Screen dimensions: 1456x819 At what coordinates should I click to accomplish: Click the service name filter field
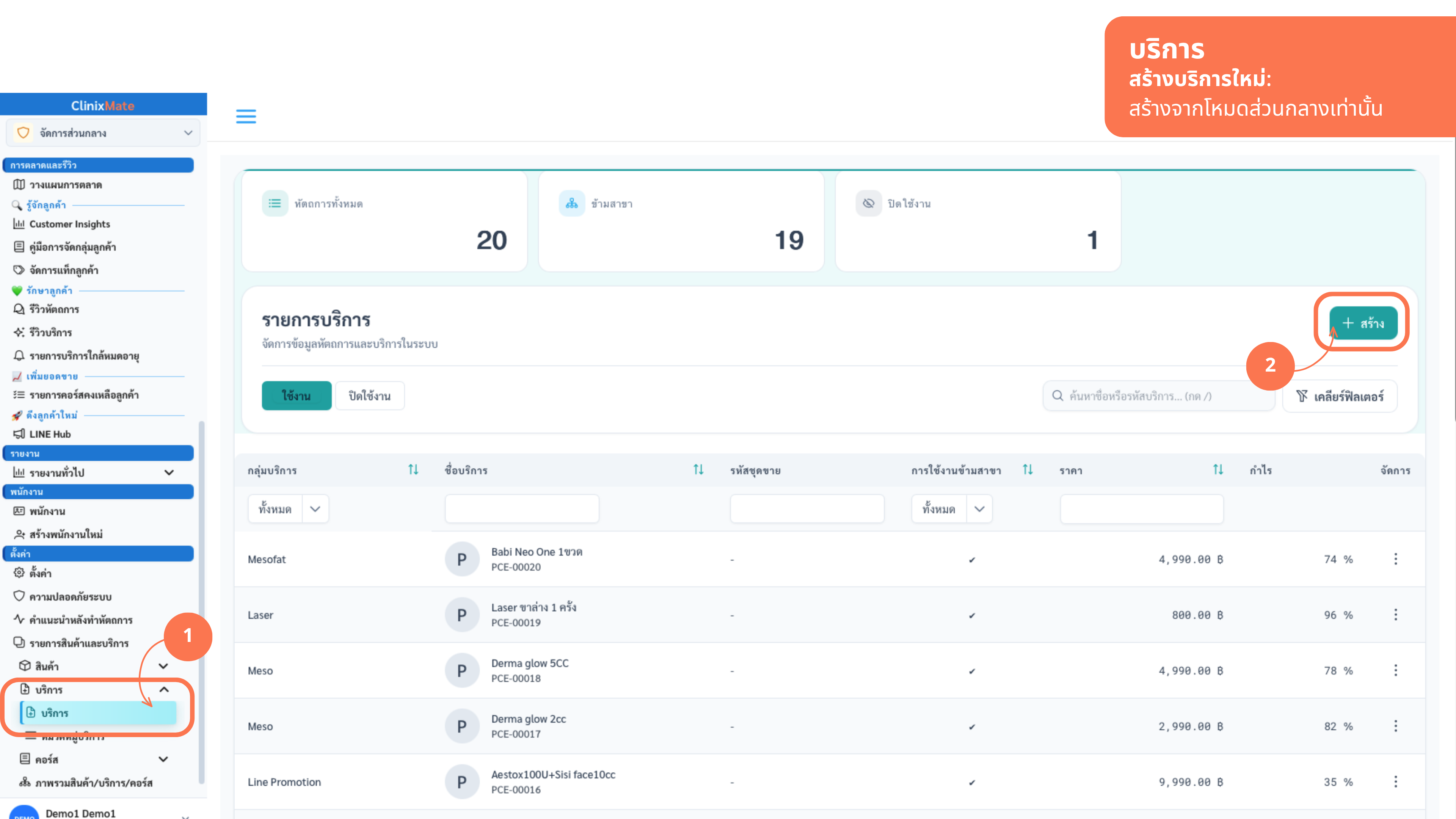click(522, 509)
